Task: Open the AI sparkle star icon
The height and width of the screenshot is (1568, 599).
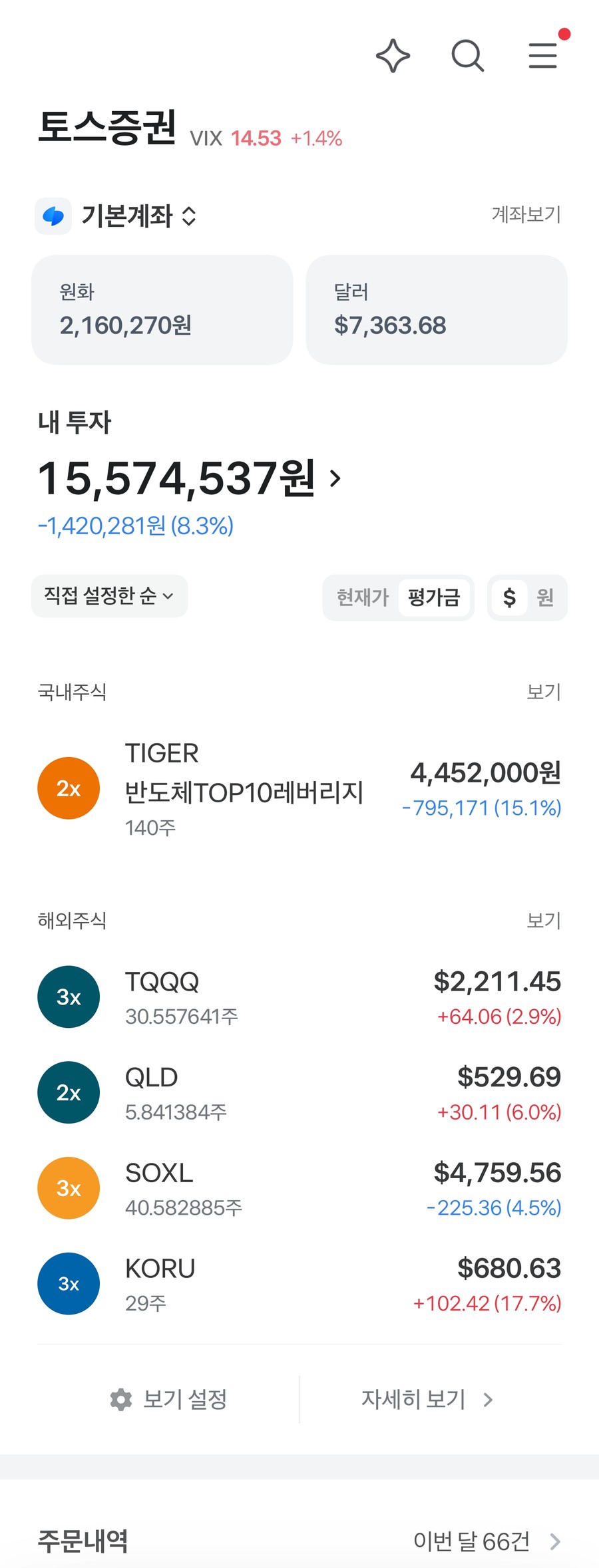Action: point(393,56)
